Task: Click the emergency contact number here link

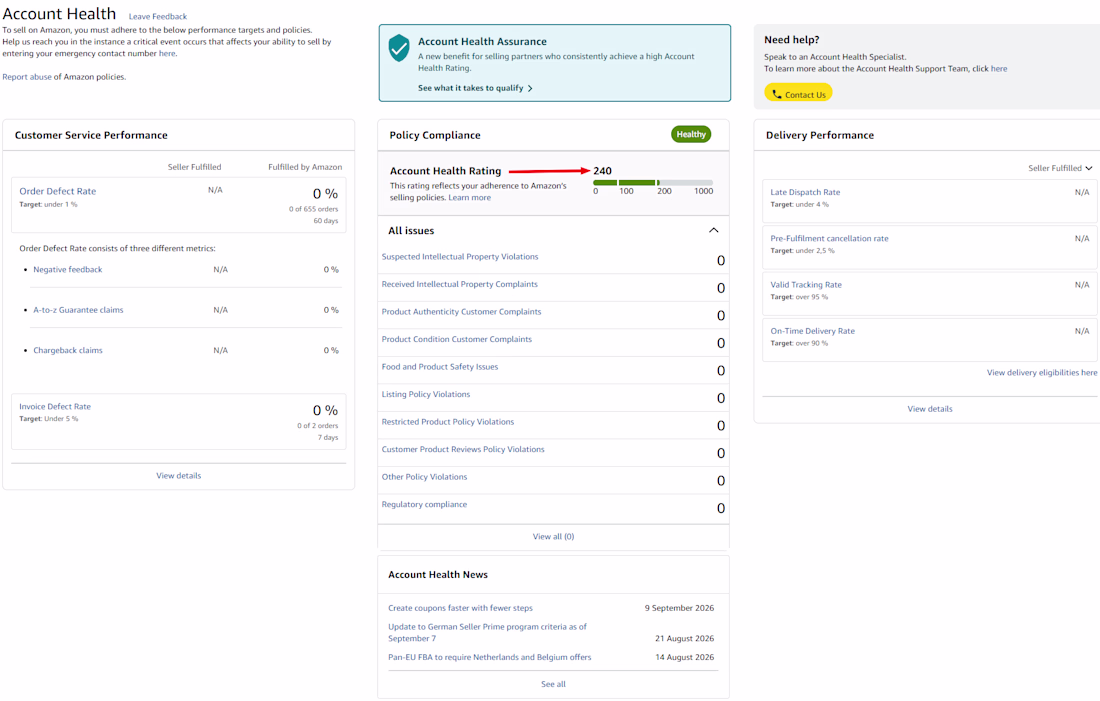Action: [167, 53]
